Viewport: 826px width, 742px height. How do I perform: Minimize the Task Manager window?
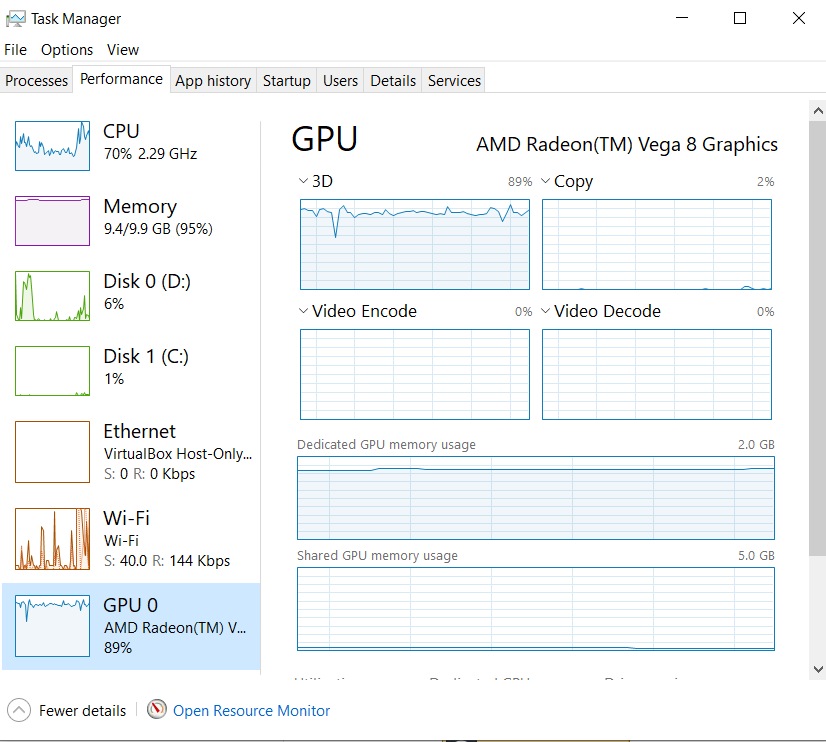tap(682, 18)
